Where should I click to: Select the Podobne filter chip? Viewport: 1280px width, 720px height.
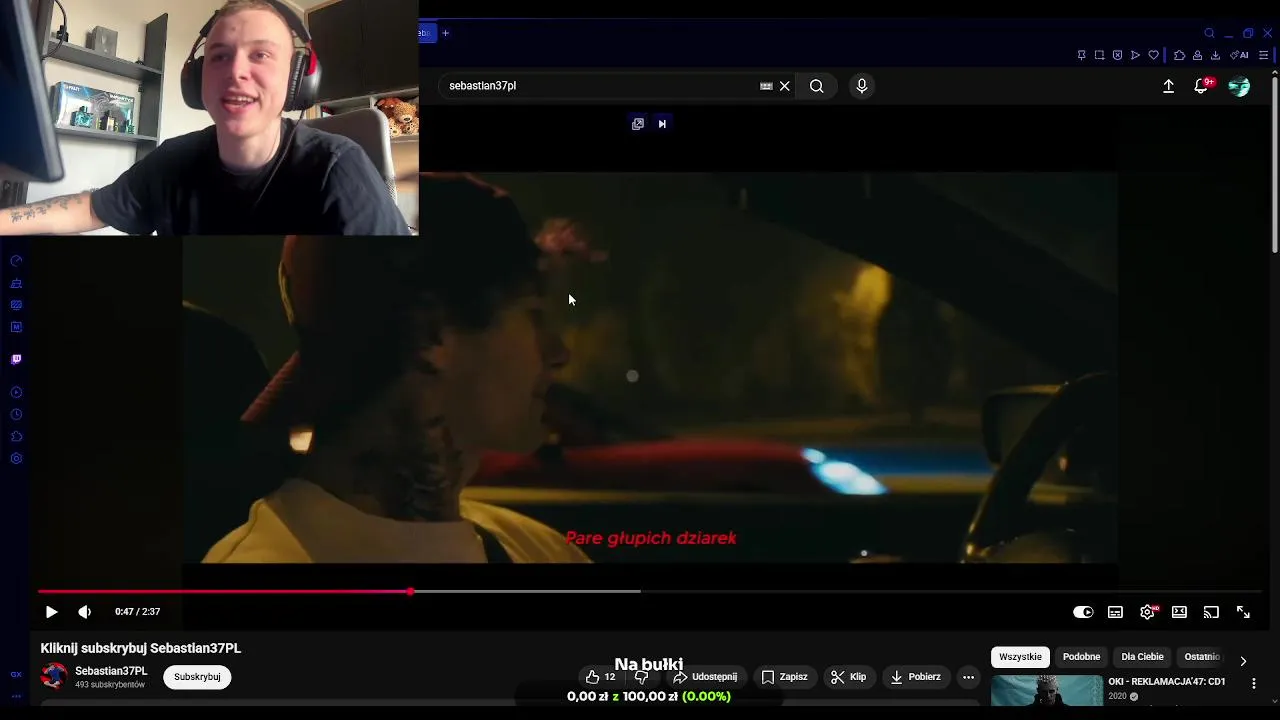coord(1081,657)
